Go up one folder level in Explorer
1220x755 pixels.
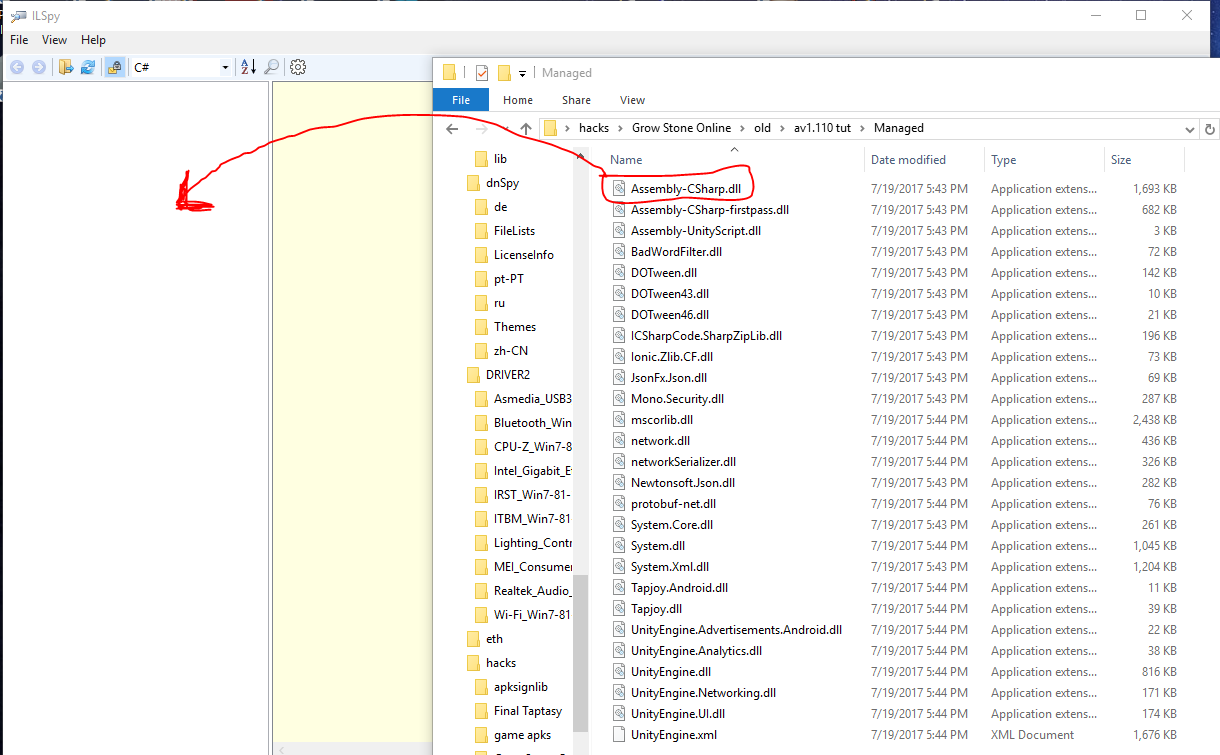(x=525, y=128)
